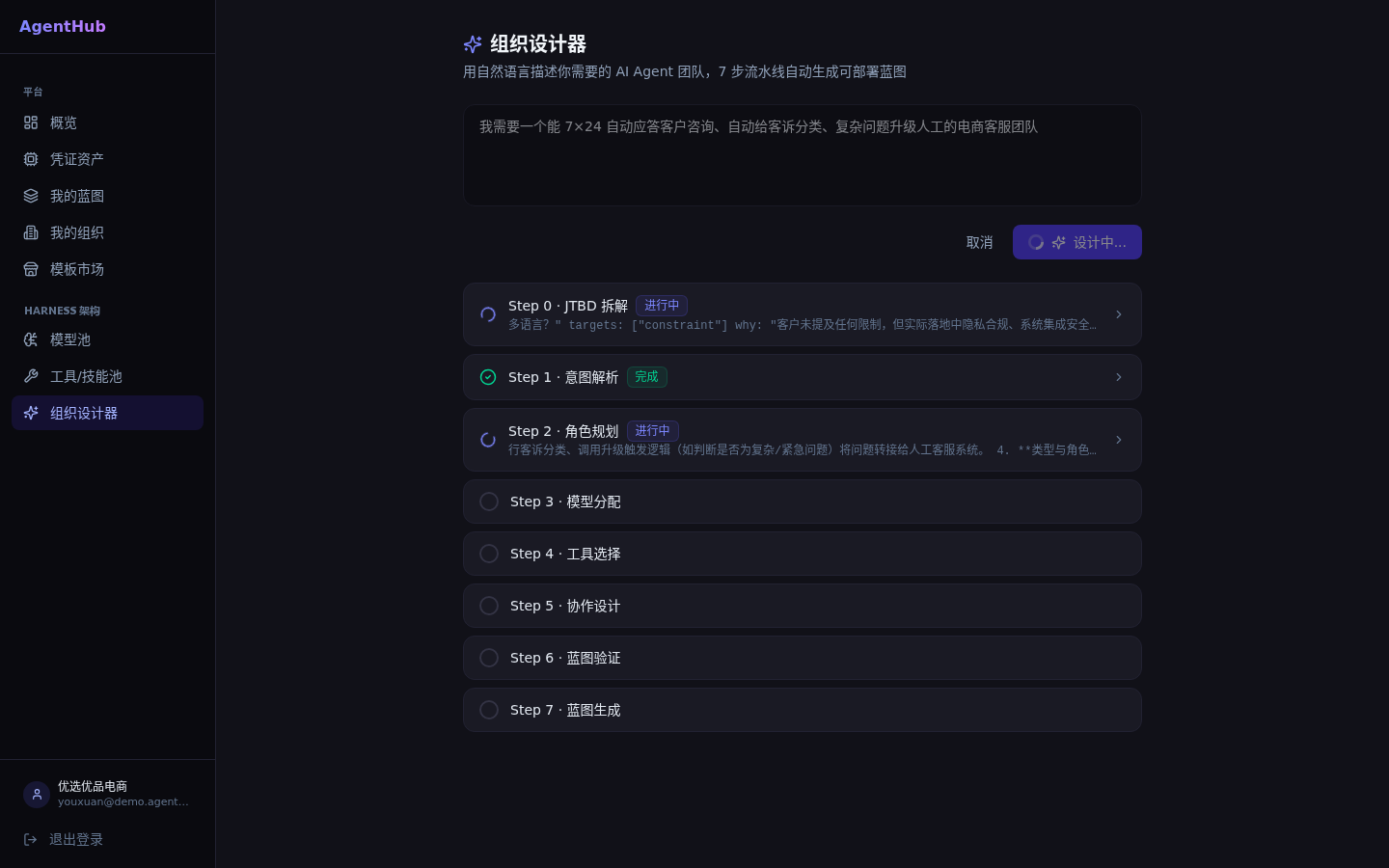Click the 工具/技能池 wrench icon
Viewport: 1389px width, 868px height.
tap(31, 376)
